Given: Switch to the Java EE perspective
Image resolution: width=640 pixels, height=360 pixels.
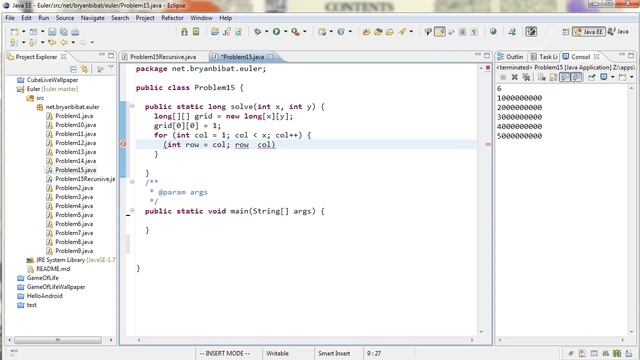Looking at the screenshot, I should [x=588, y=32].
